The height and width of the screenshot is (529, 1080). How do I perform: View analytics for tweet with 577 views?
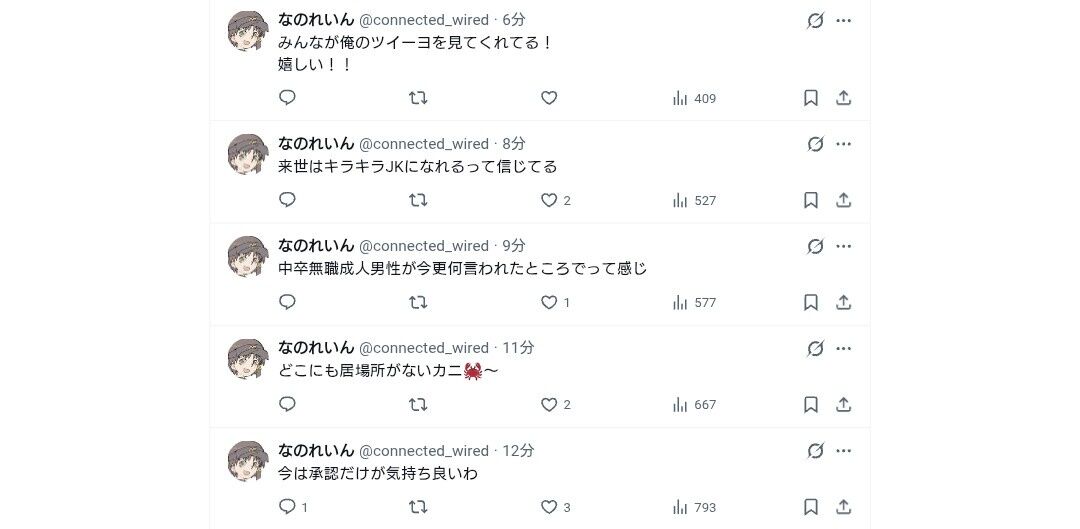[x=694, y=302]
